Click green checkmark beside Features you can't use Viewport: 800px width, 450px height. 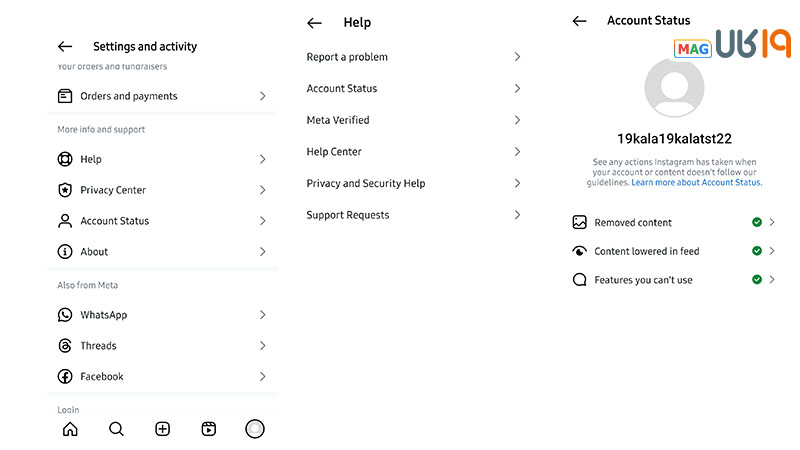tap(757, 280)
